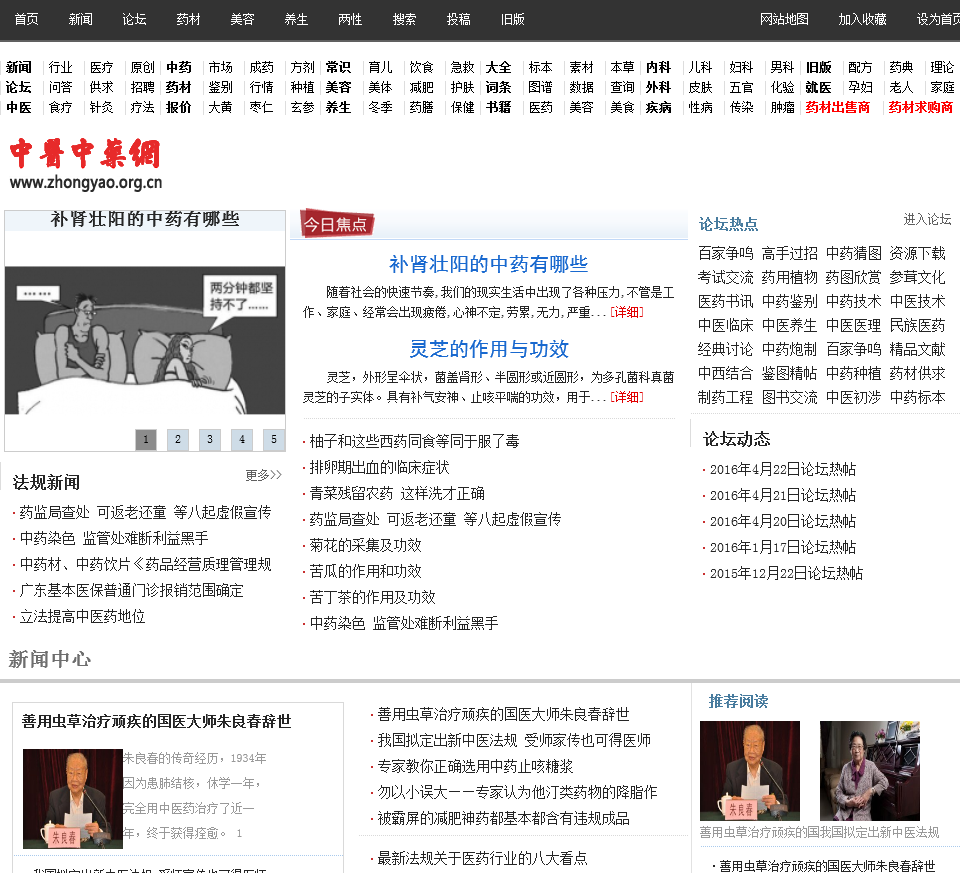
Task: Click the 中医中药网 site logo
Action: coord(86,163)
